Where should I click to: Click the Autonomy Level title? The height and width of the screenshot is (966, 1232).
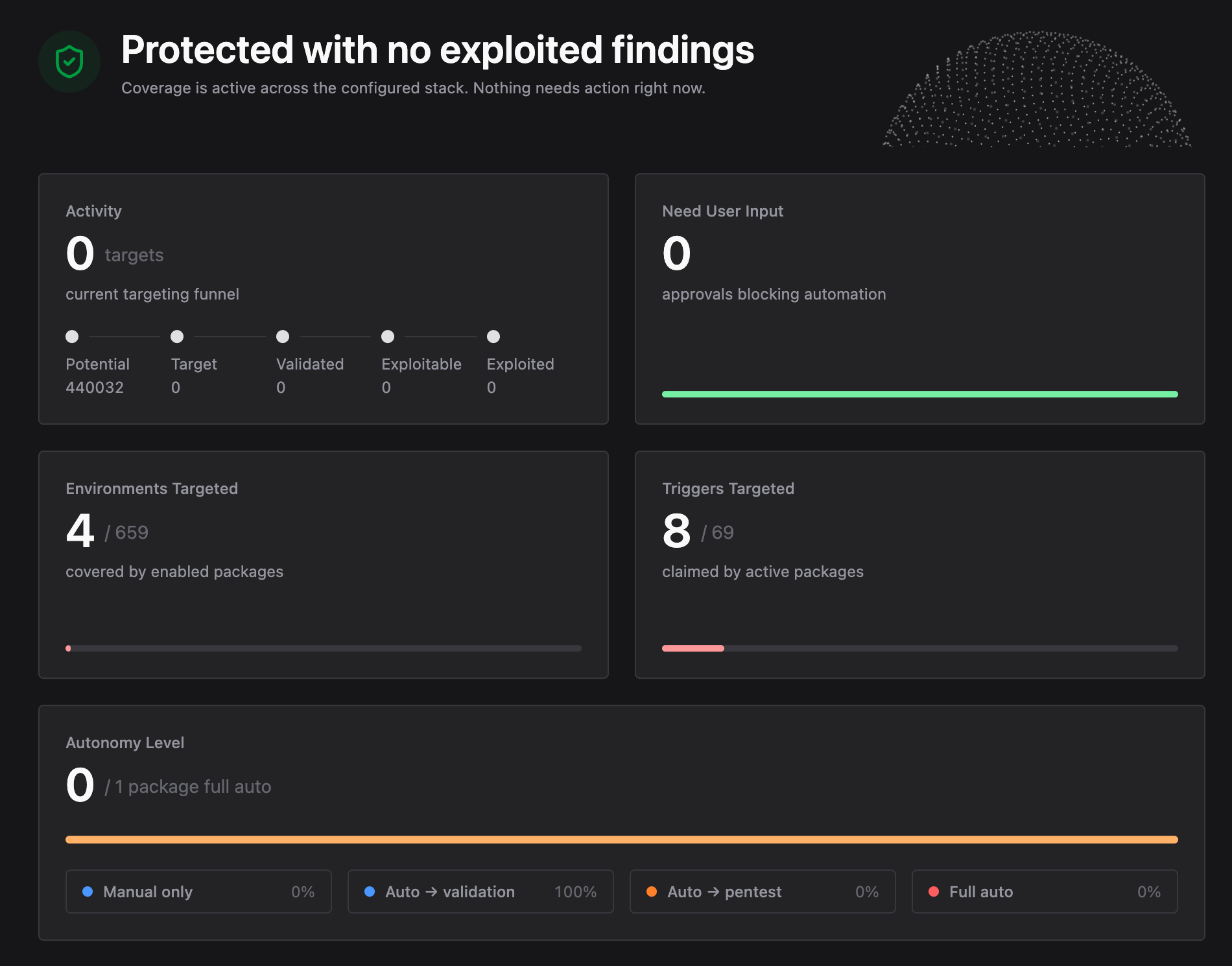click(125, 743)
